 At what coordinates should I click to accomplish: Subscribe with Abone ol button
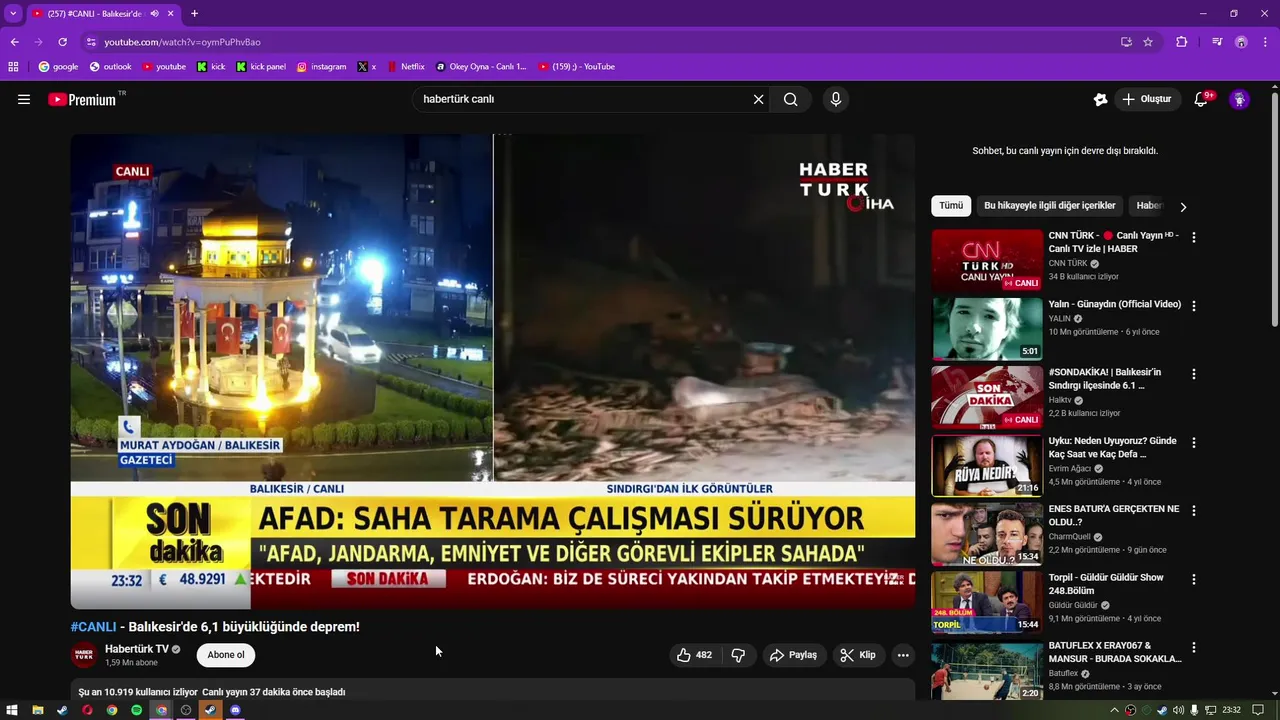click(x=226, y=655)
